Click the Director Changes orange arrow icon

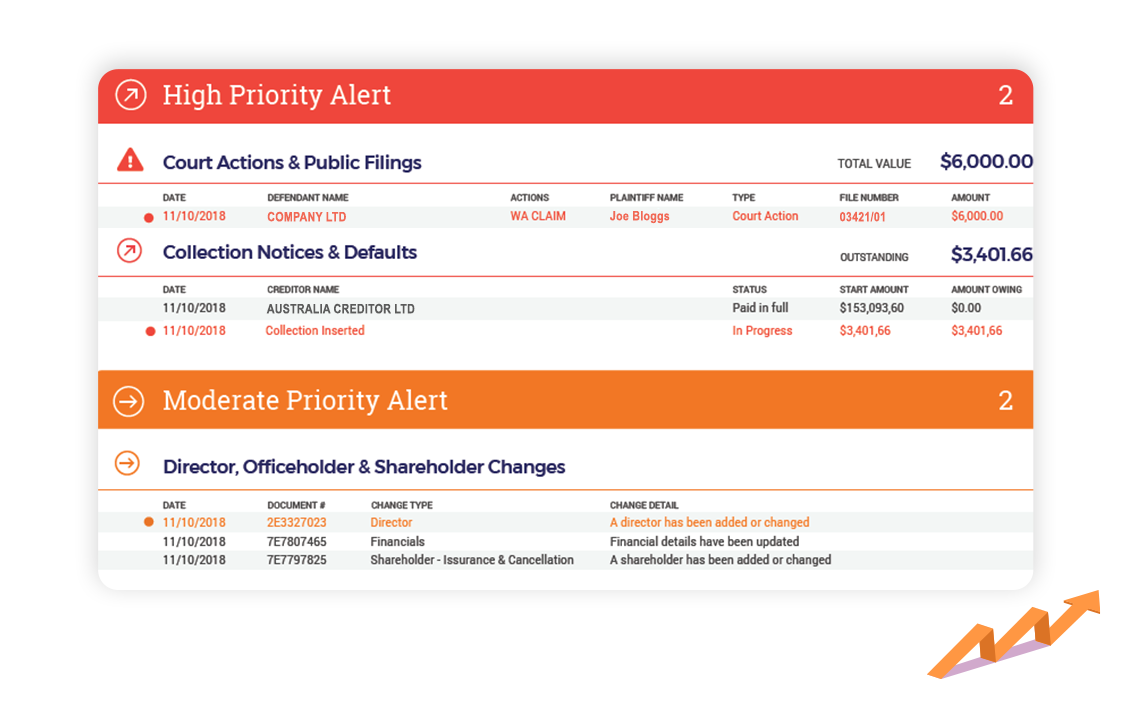pos(127,463)
